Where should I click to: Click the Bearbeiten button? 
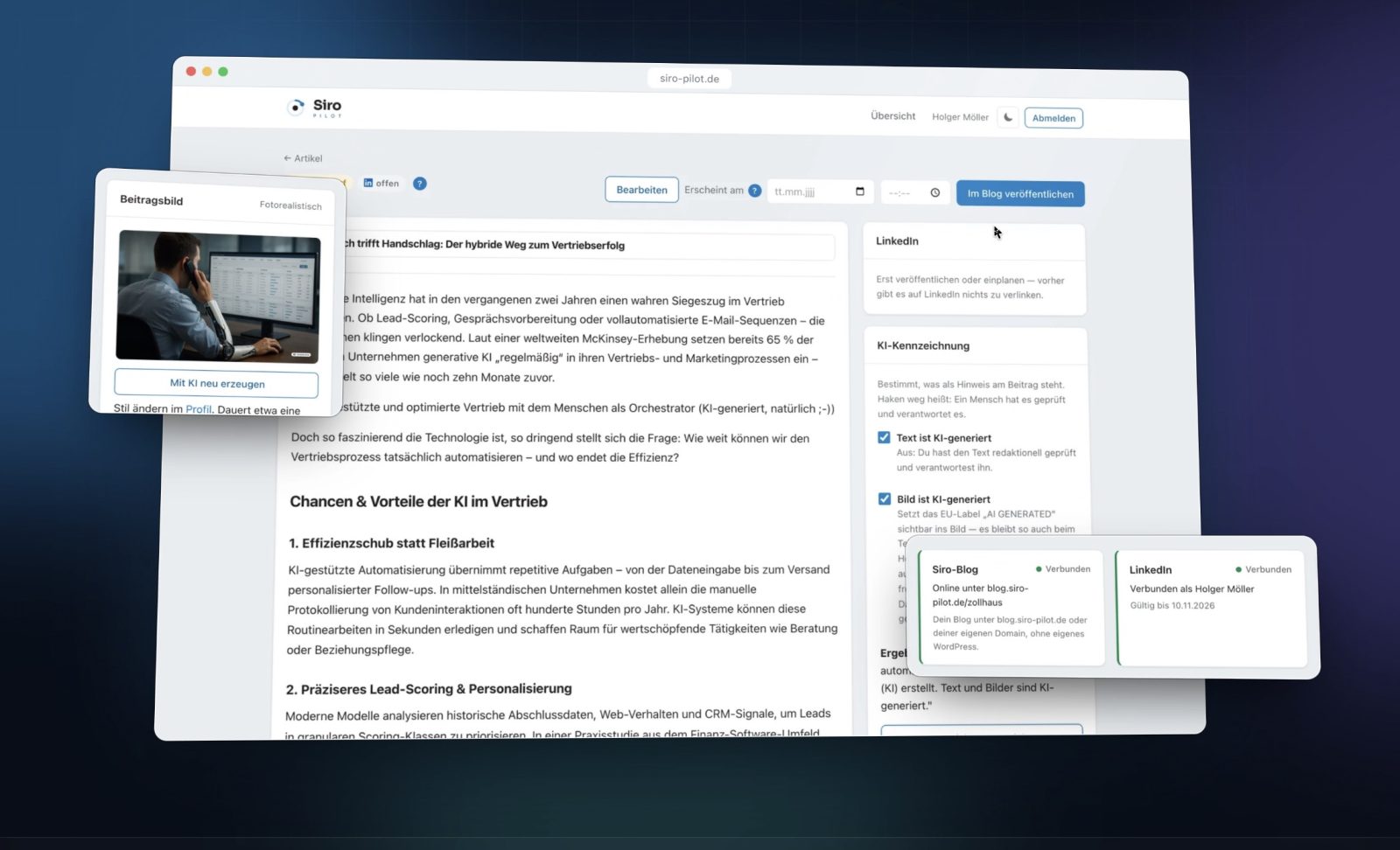(641, 190)
